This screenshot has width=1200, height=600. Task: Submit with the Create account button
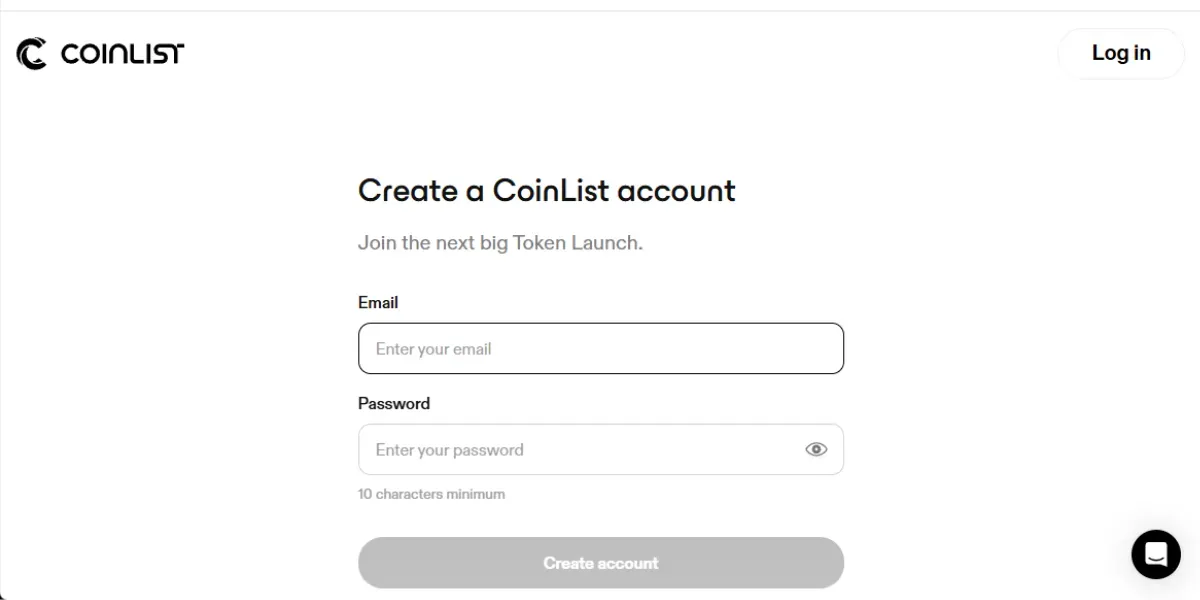pyautogui.click(x=601, y=563)
